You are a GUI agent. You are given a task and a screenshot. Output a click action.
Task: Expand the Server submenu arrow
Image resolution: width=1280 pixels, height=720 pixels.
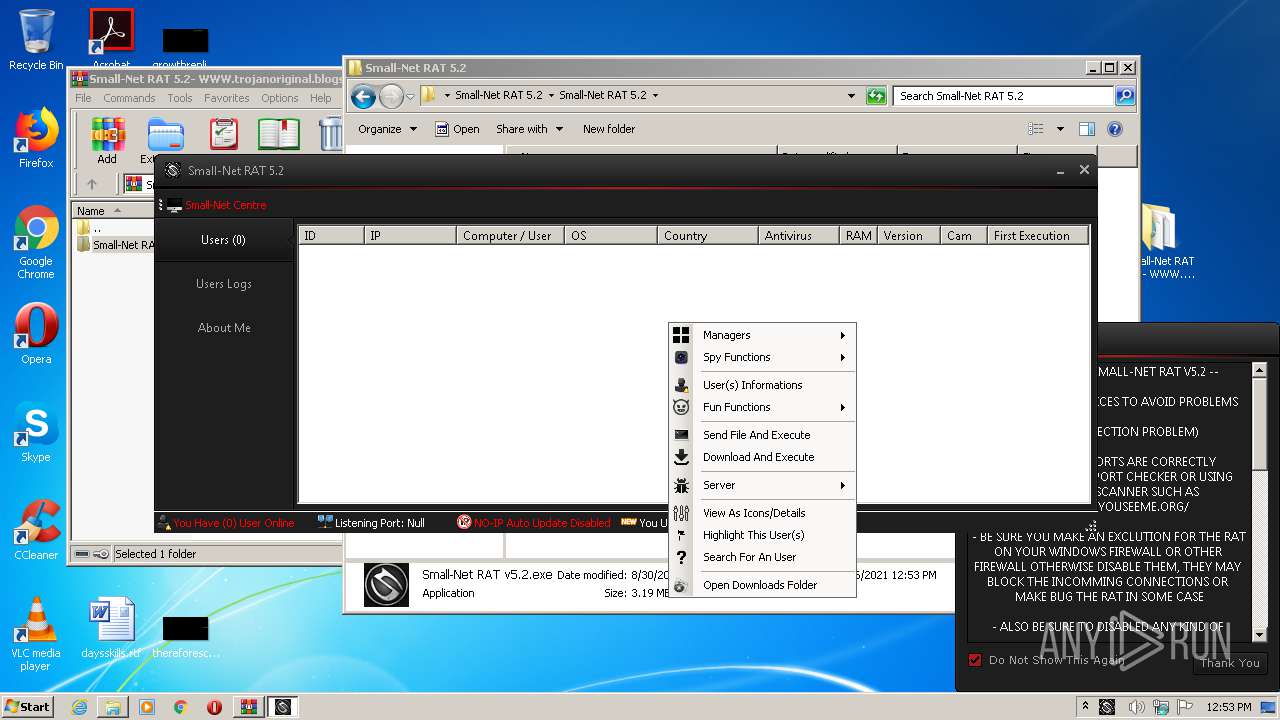(843, 485)
